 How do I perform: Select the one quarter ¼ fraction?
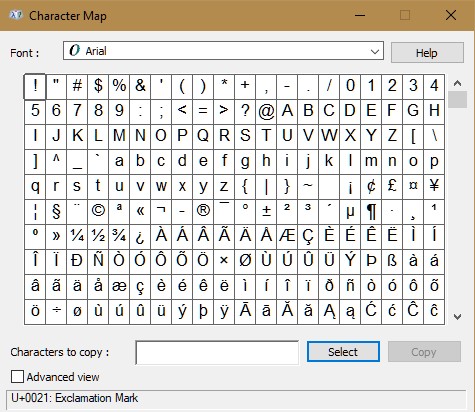pos(77,237)
